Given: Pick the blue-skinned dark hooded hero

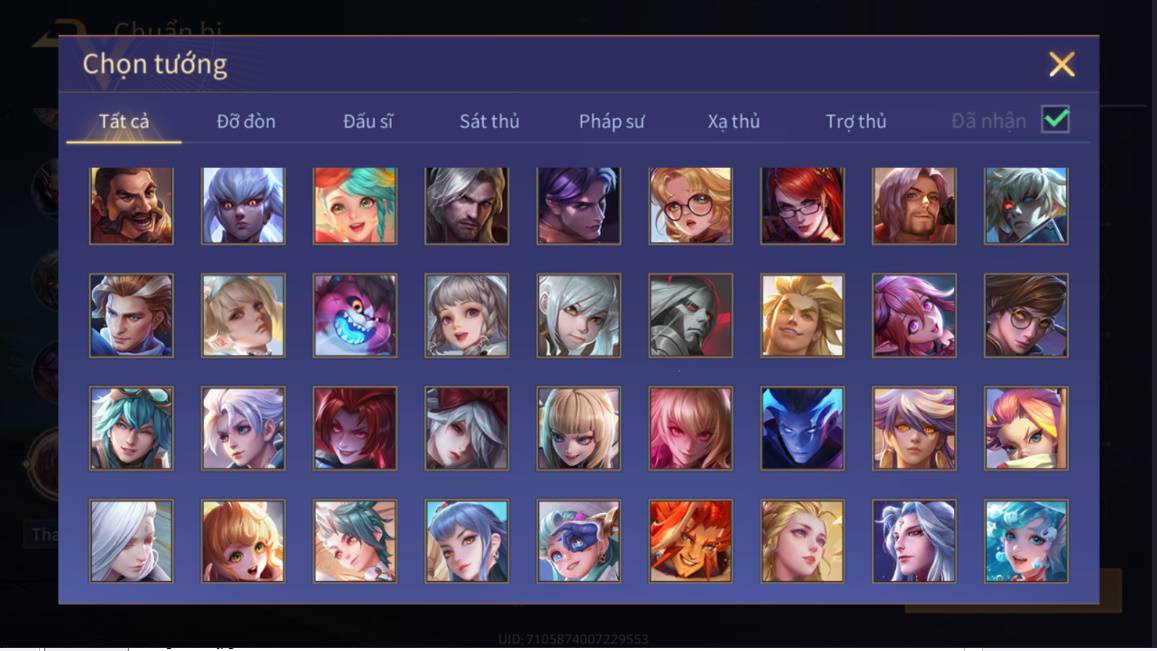Looking at the screenshot, I should [x=803, y=428].
